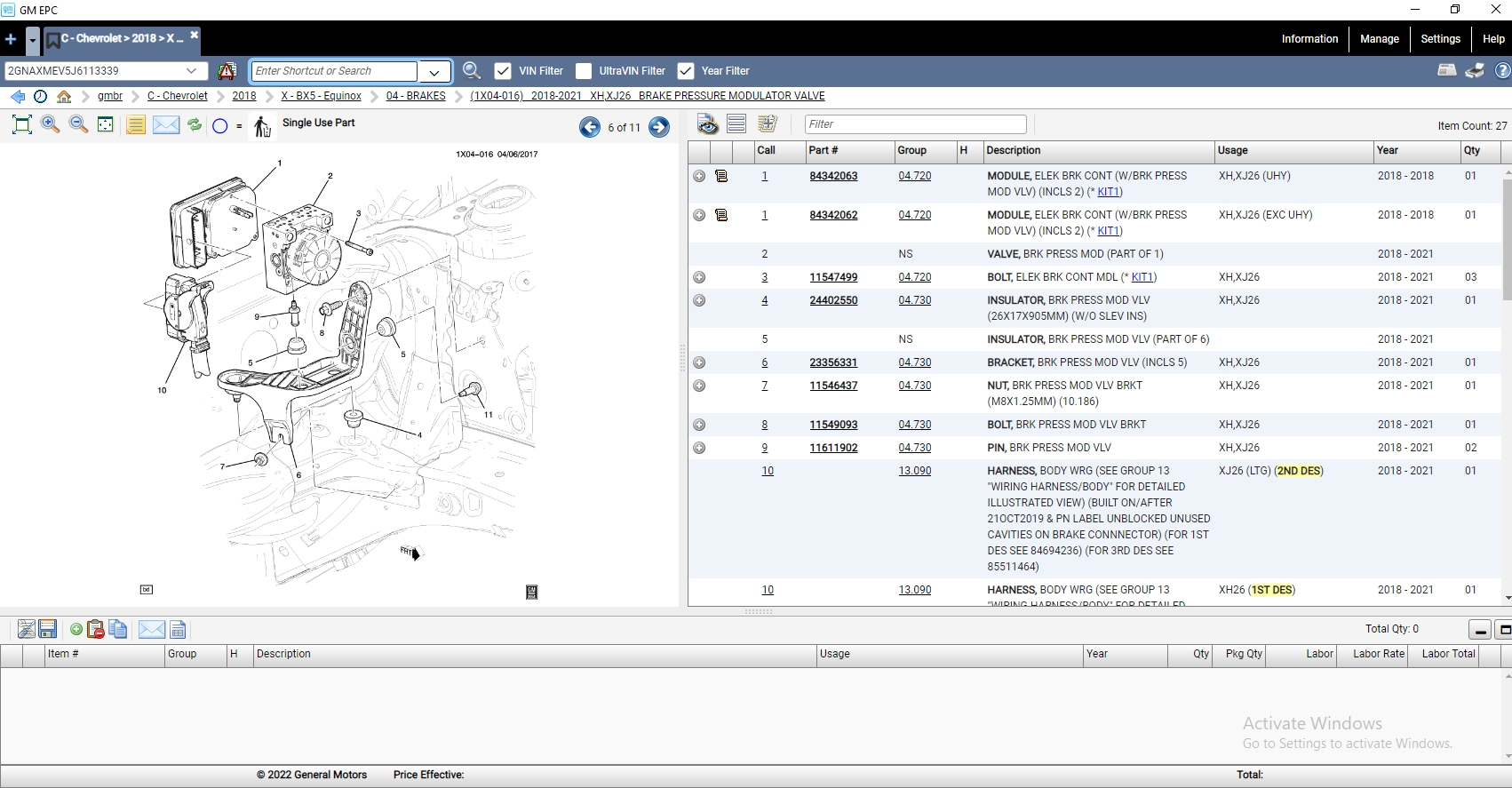This screenshot has width=1512, height=788.
Task: Open group 13.090 link for XJ26 harness
Action: point(914,471)
